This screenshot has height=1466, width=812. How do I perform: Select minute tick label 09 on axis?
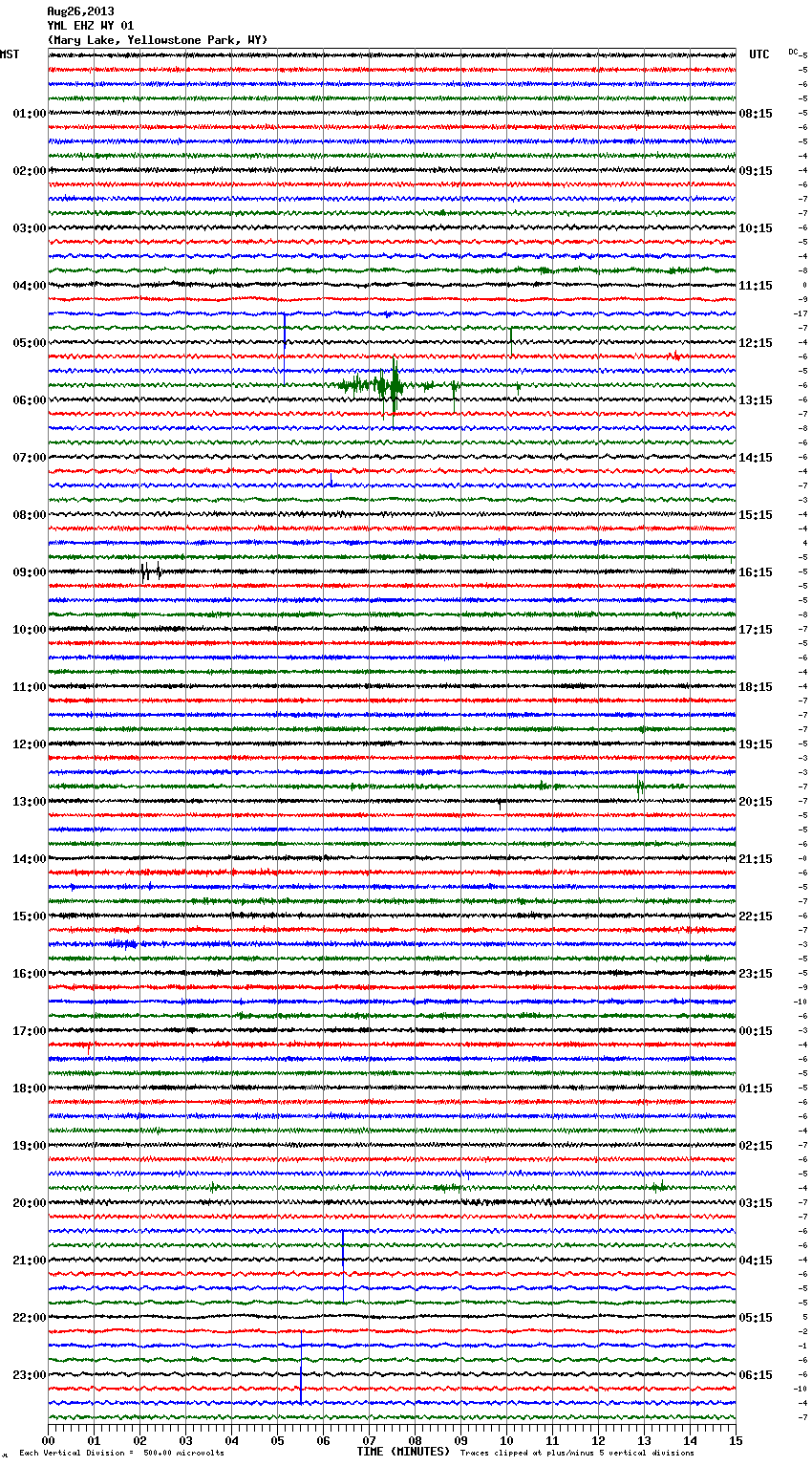(x=461, y=1440)
